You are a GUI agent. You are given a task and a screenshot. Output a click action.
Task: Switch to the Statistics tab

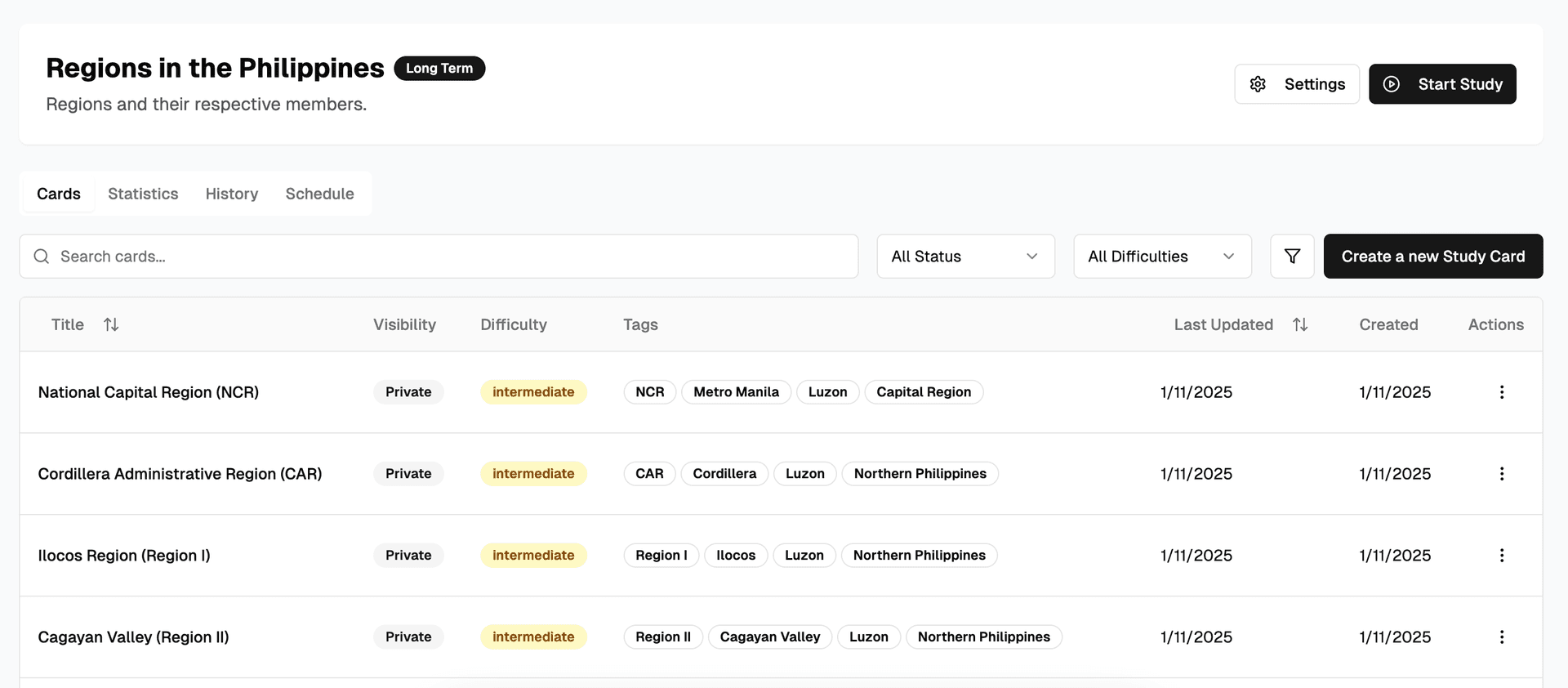click(143, 194)
